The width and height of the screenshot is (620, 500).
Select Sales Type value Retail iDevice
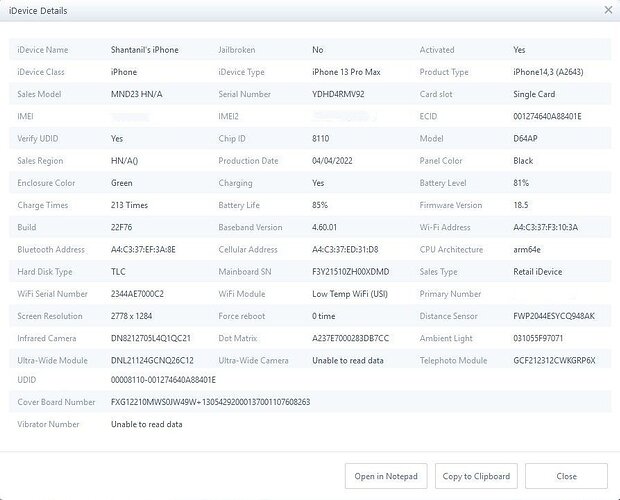[538, 272]
